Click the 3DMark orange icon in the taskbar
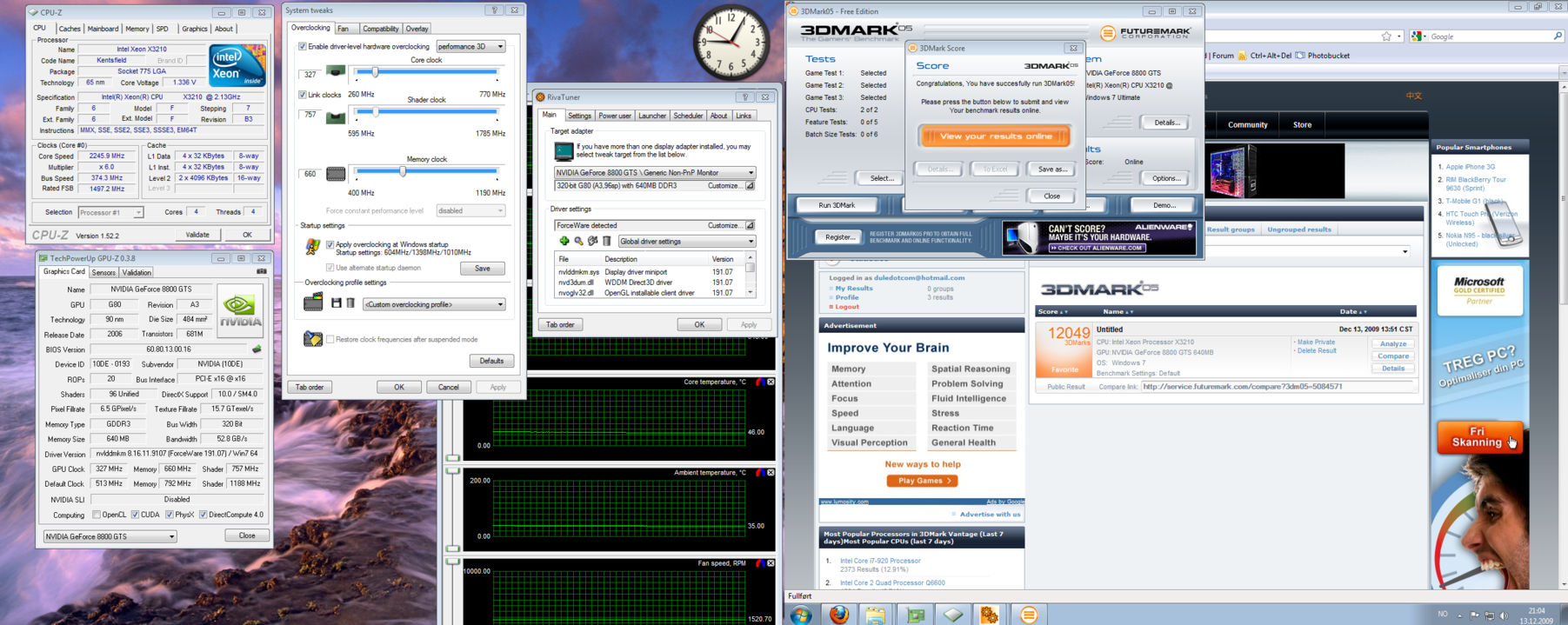Screen dimensions: 1568x625 point(1029,615)
